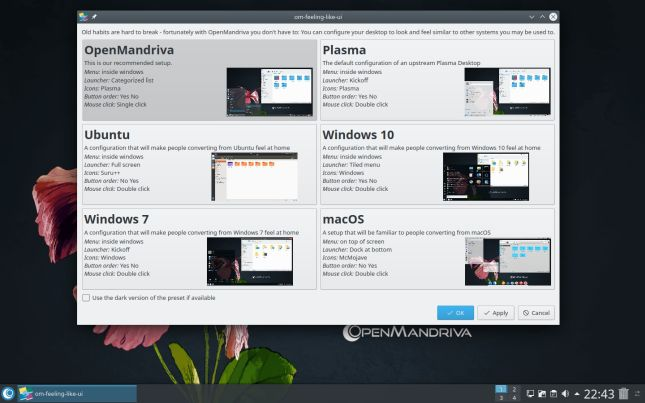Click the 'Launcher: Full screen' text
The width and height of the screenshot is (645, 403).
[x=112, y=164]
